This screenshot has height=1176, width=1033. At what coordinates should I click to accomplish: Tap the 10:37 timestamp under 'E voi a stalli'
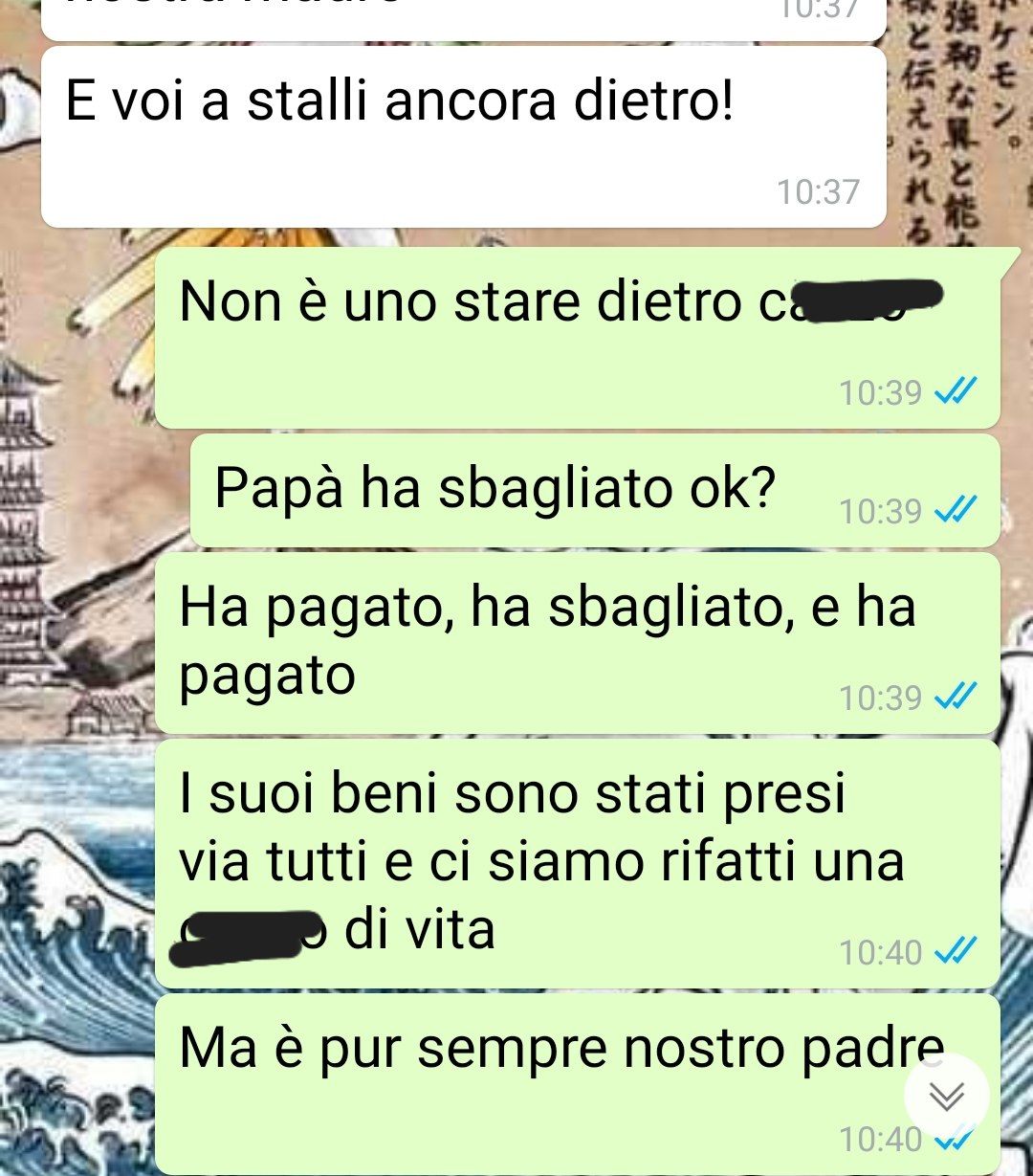[x=819, y=191]
